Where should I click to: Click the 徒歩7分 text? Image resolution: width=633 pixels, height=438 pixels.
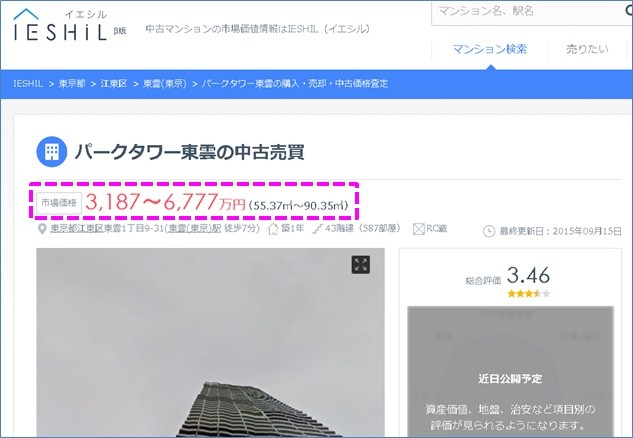[241, 228]
